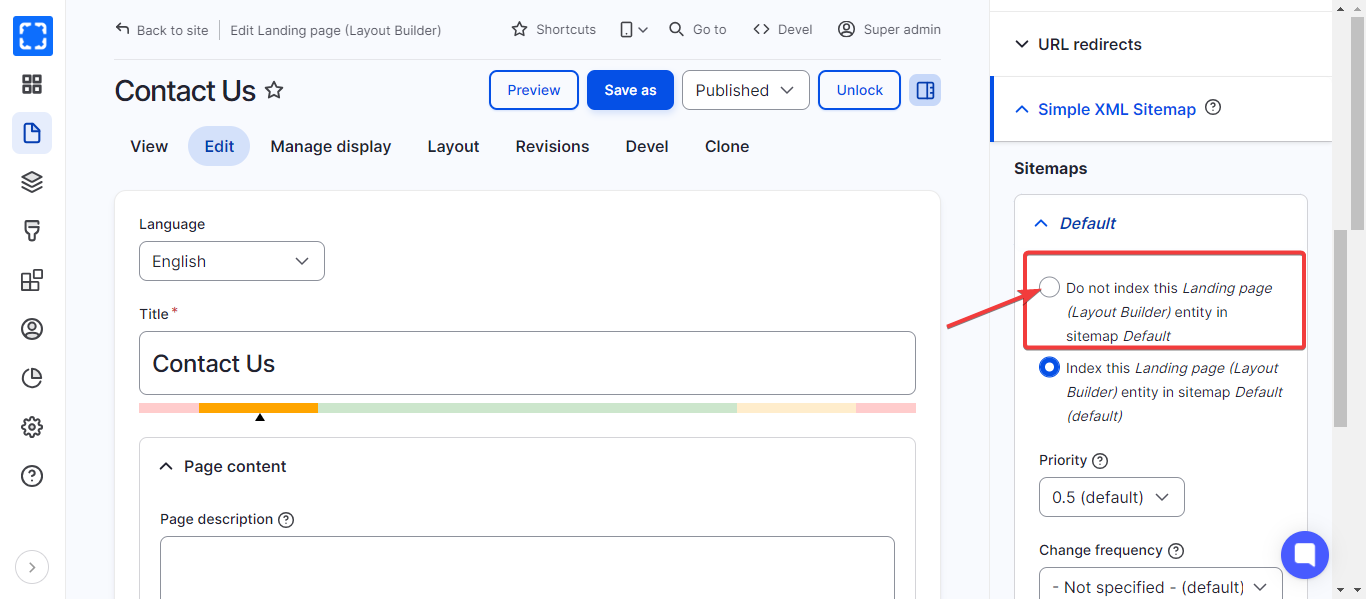Screen dimensions: 1366x599
Task: Open the Devel code menu
Action: click(x=783, y=29)
